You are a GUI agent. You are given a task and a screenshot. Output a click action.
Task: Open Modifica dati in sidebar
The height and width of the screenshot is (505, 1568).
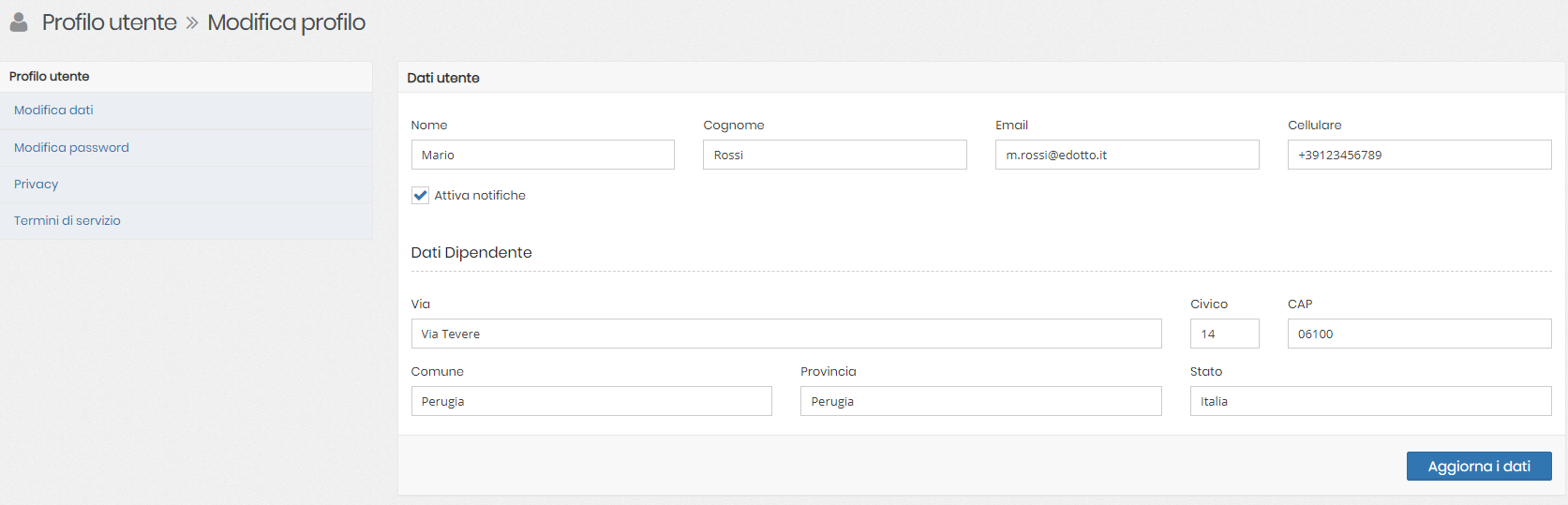coord(53,111)
